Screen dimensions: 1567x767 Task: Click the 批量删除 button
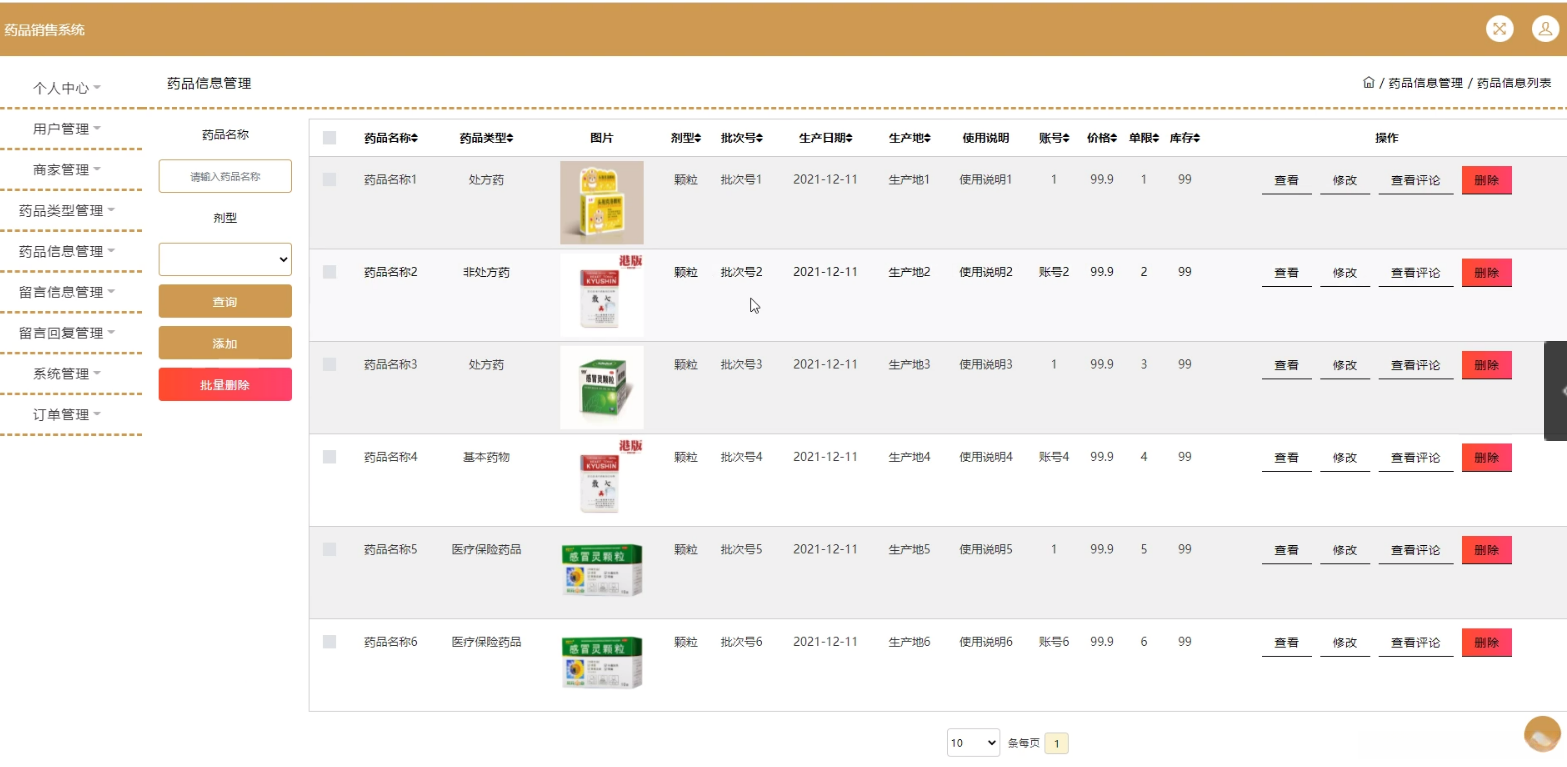[225, 385]
